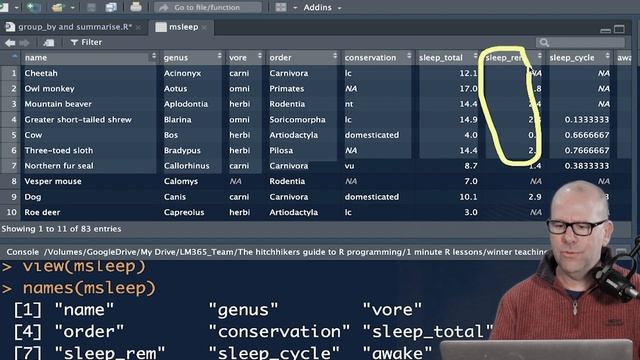The image size is (640, 360).
Task: Select the msleep data tab
Action: 183,27
